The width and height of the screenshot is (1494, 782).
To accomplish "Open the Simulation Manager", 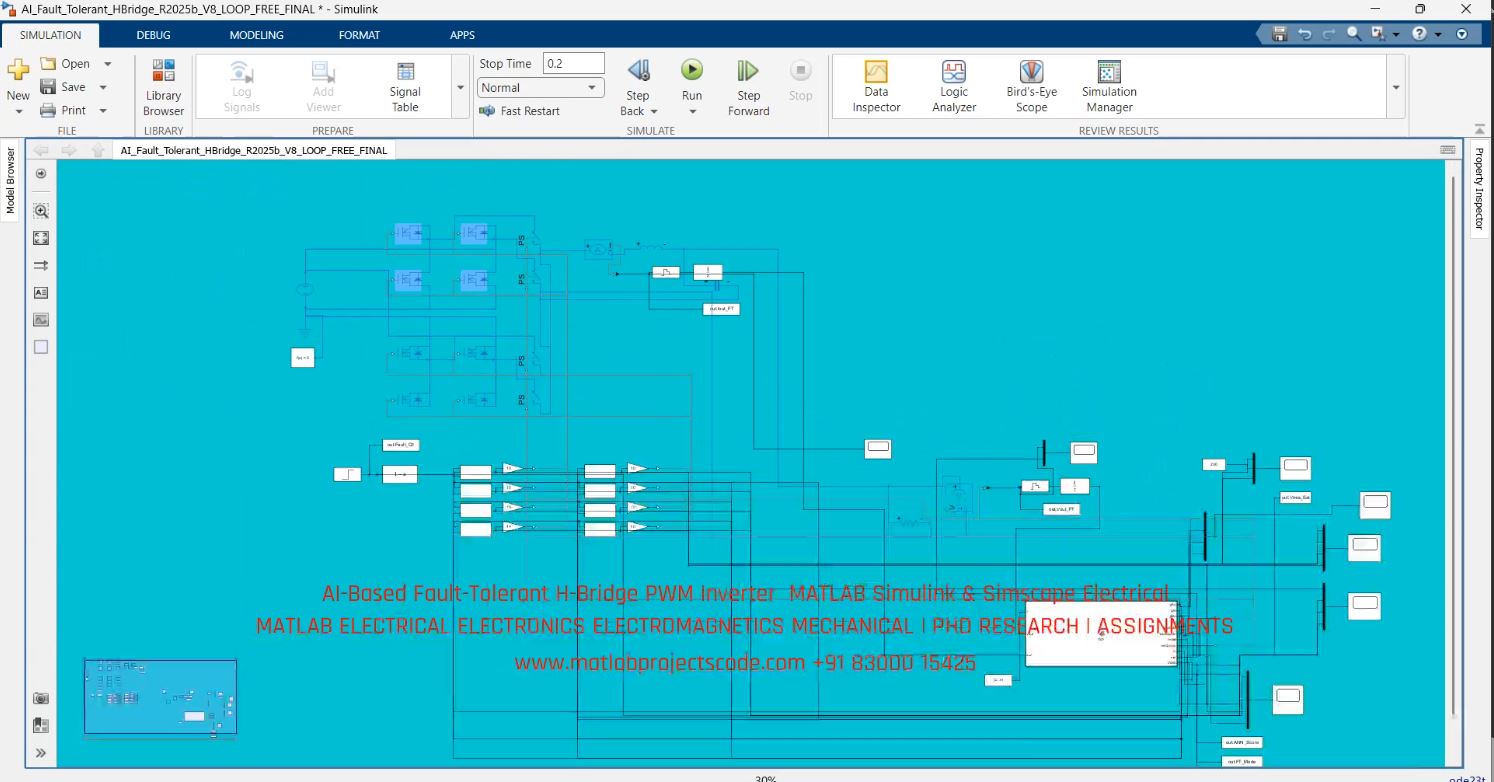I will (1109, 87).
